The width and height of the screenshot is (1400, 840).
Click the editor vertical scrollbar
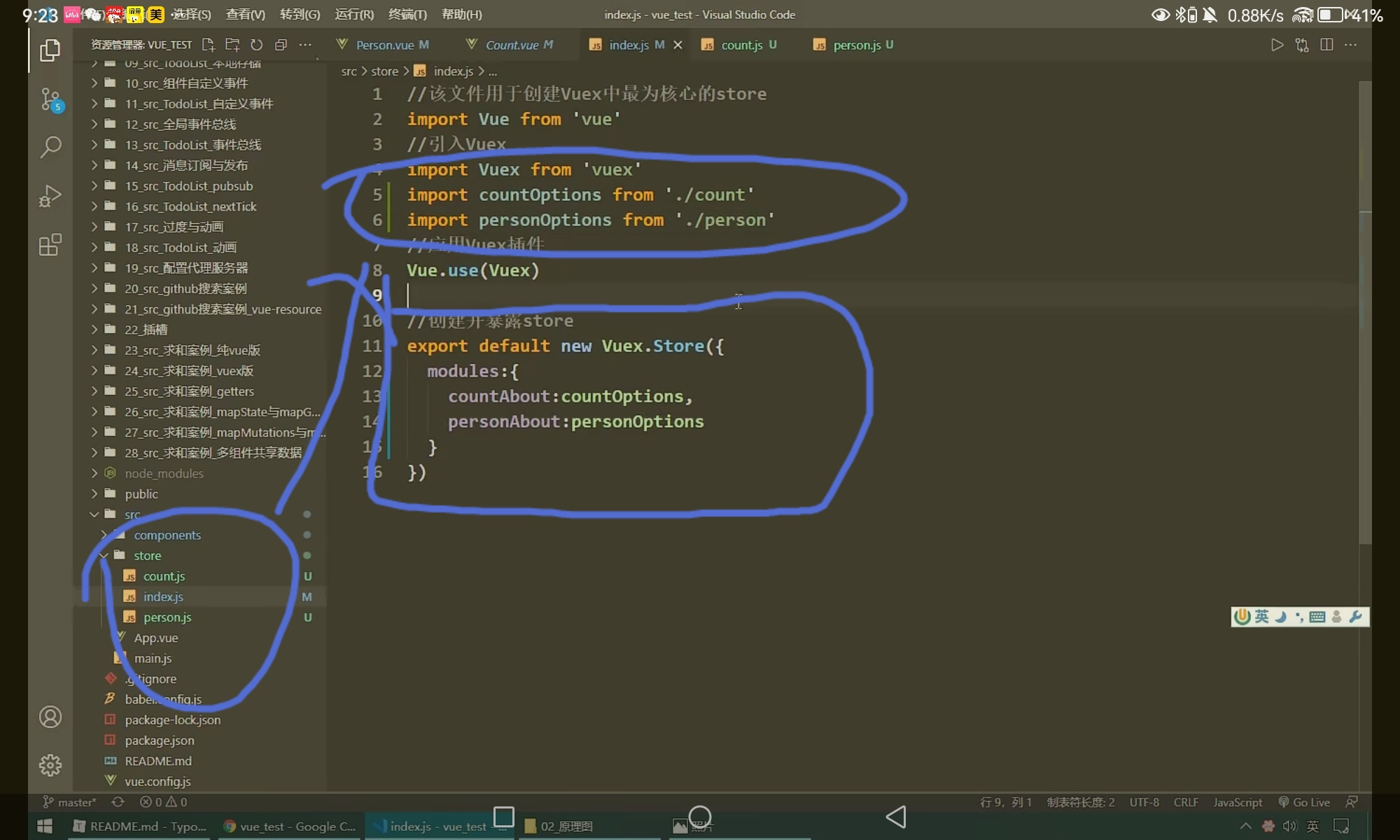click(x=1364, y=315)
